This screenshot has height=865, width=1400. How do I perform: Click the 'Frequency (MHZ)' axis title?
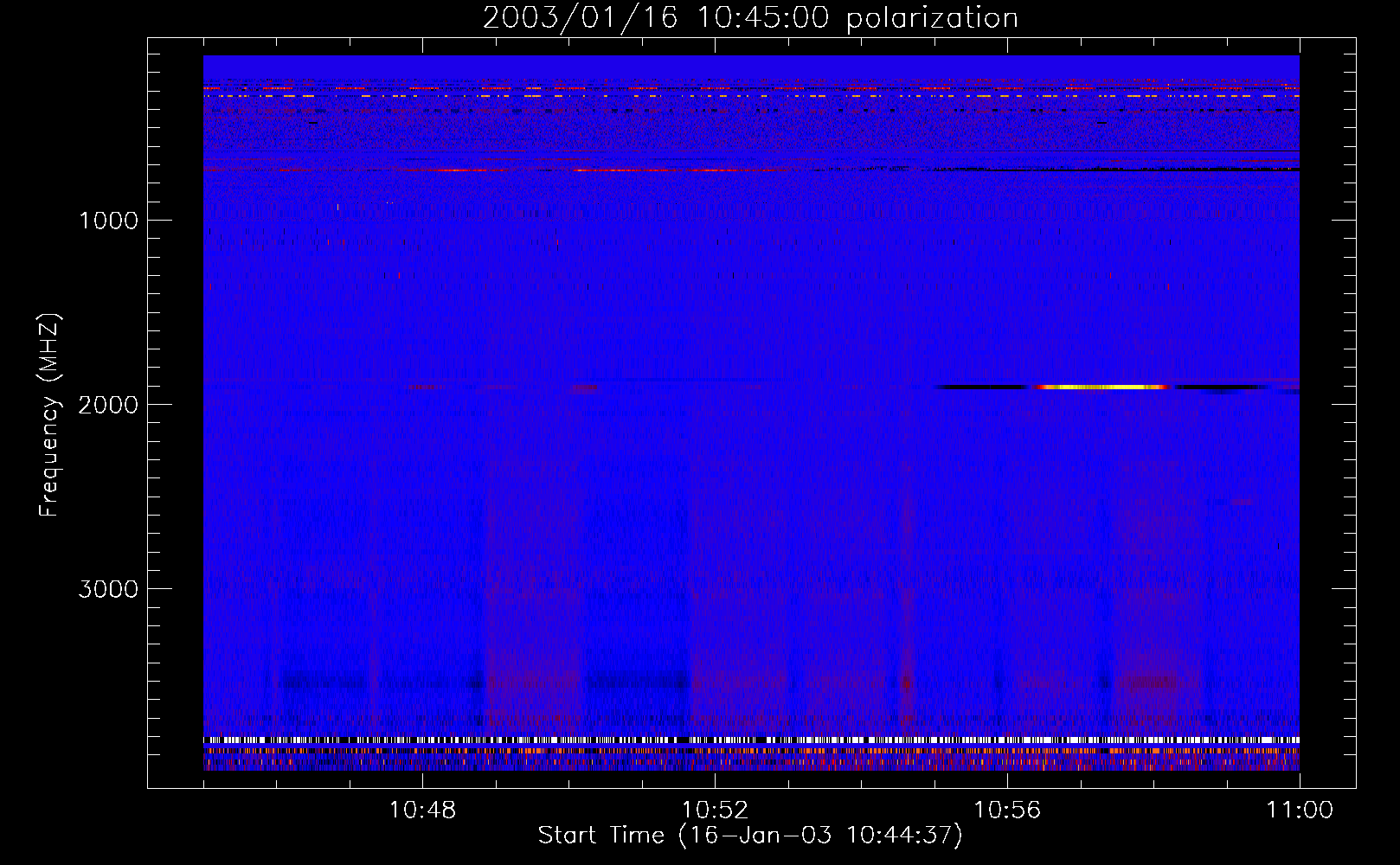[x=49, y=414]
